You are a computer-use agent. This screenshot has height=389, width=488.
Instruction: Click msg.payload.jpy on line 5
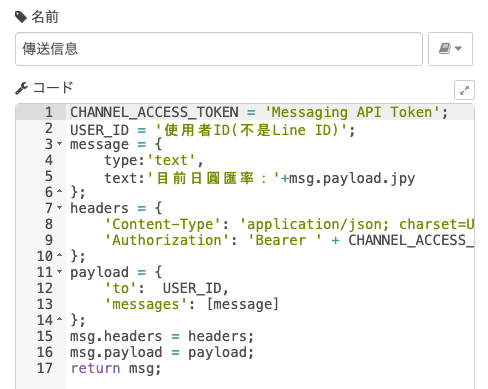point(352,178)
